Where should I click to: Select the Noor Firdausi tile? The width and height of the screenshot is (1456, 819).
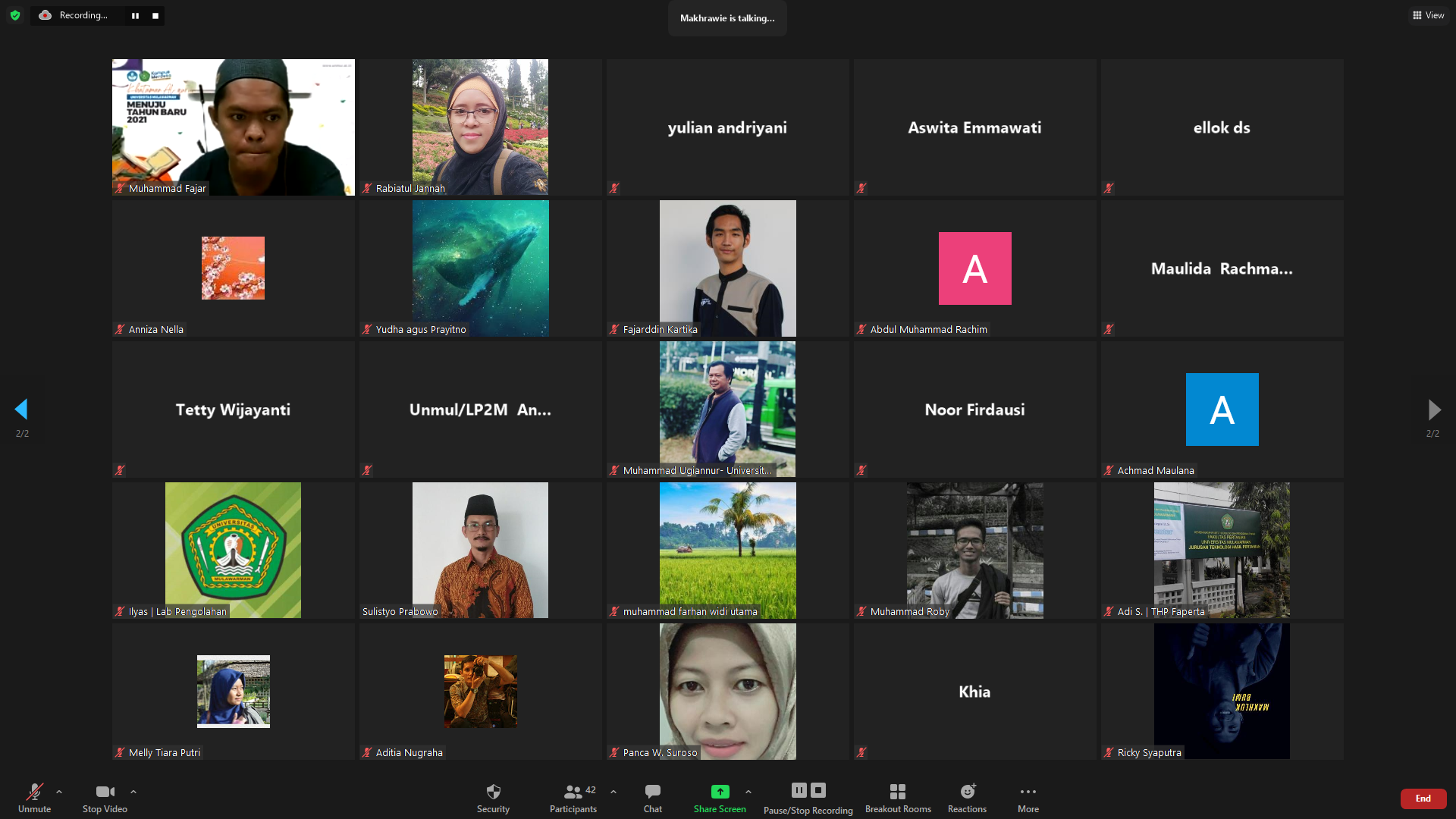click(x=975, y=409)
